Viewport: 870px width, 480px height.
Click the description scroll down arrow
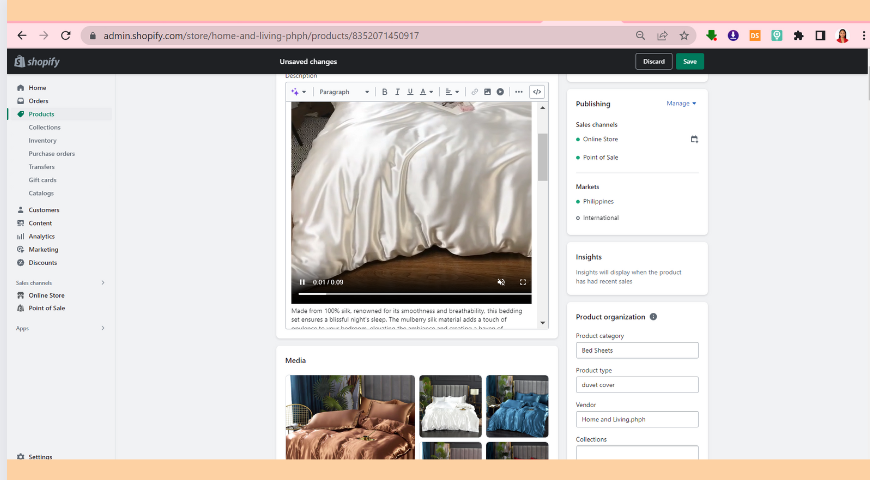pyautogui.click(x=543, y=323)
